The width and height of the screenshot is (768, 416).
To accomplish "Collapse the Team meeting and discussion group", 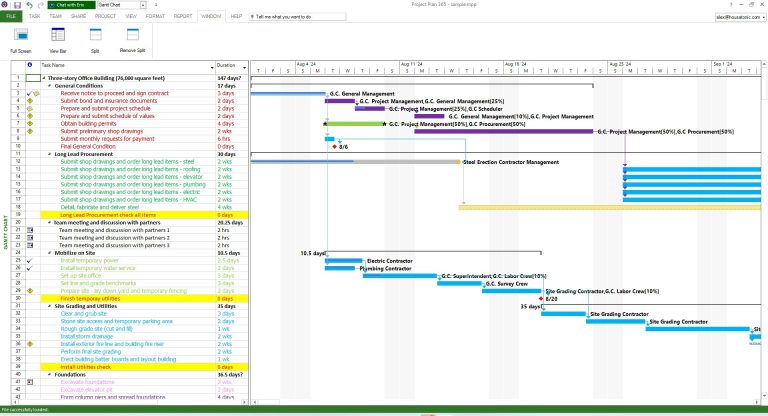I will point(50,222).
